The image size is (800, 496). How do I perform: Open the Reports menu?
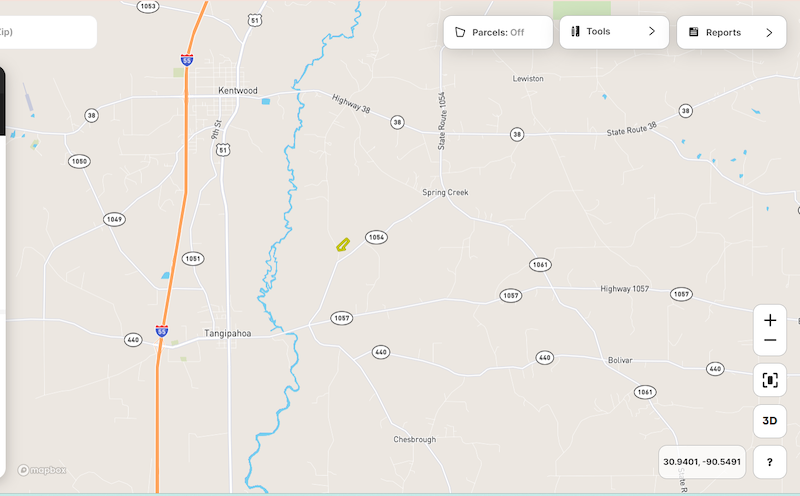(731, 32)
